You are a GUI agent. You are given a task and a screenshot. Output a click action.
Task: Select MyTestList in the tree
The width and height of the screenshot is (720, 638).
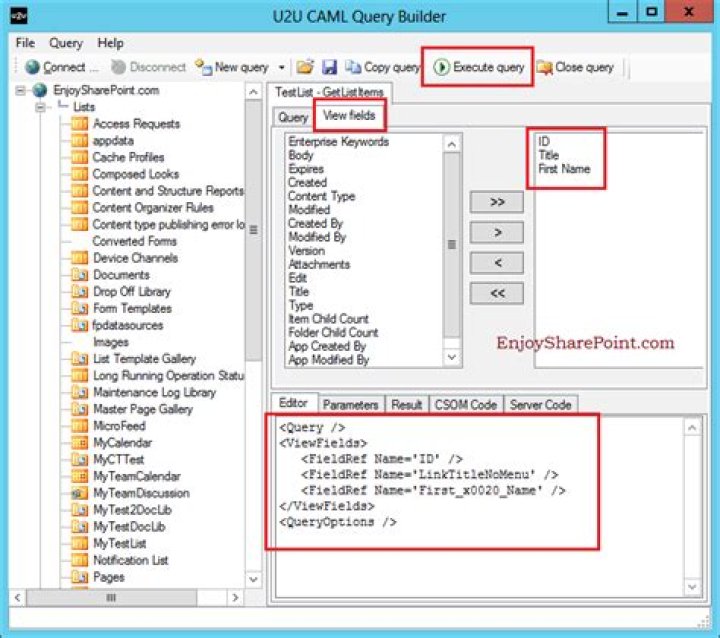pyautogui.click(x=119, y=543)
